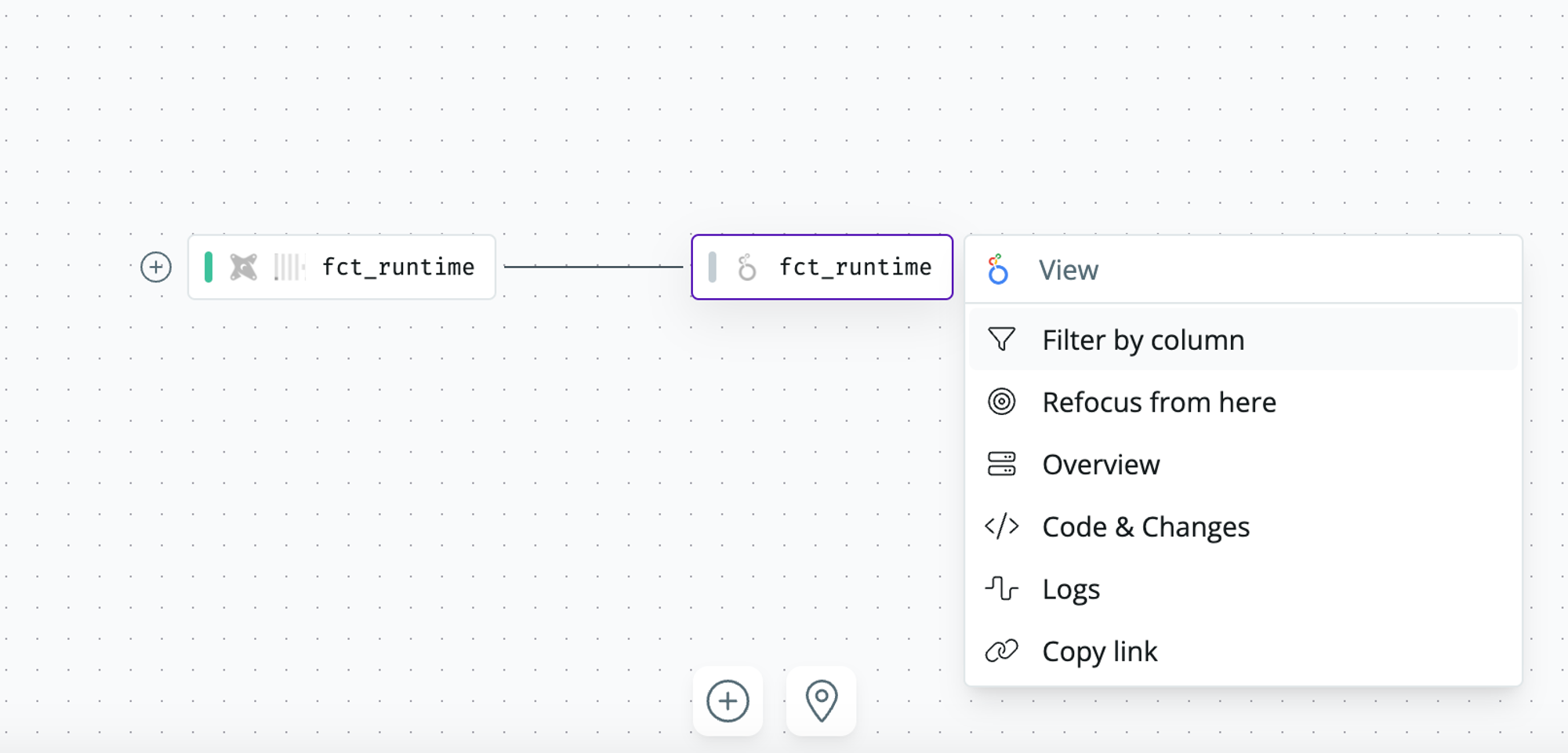This screenshot has width=1568, height=753.
Task: Click the colored Looker logo next to View
Action: pos(998,270)
